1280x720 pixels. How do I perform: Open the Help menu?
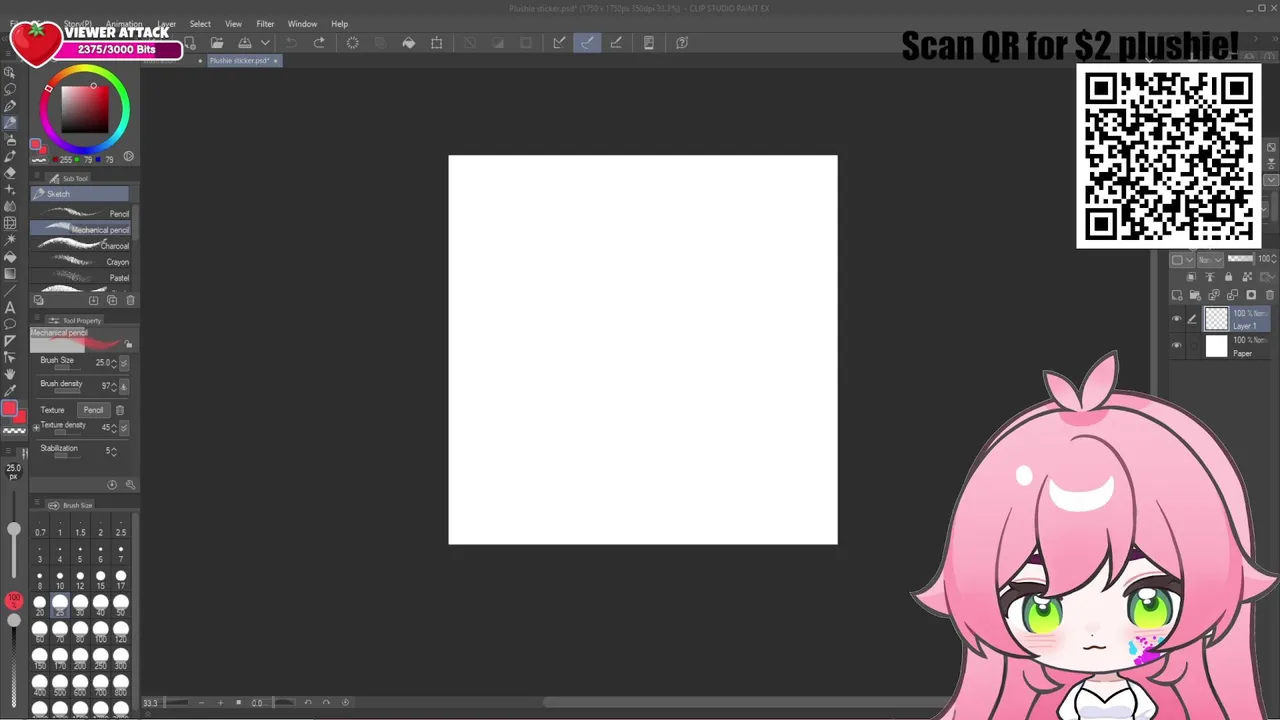click(340, 24)
